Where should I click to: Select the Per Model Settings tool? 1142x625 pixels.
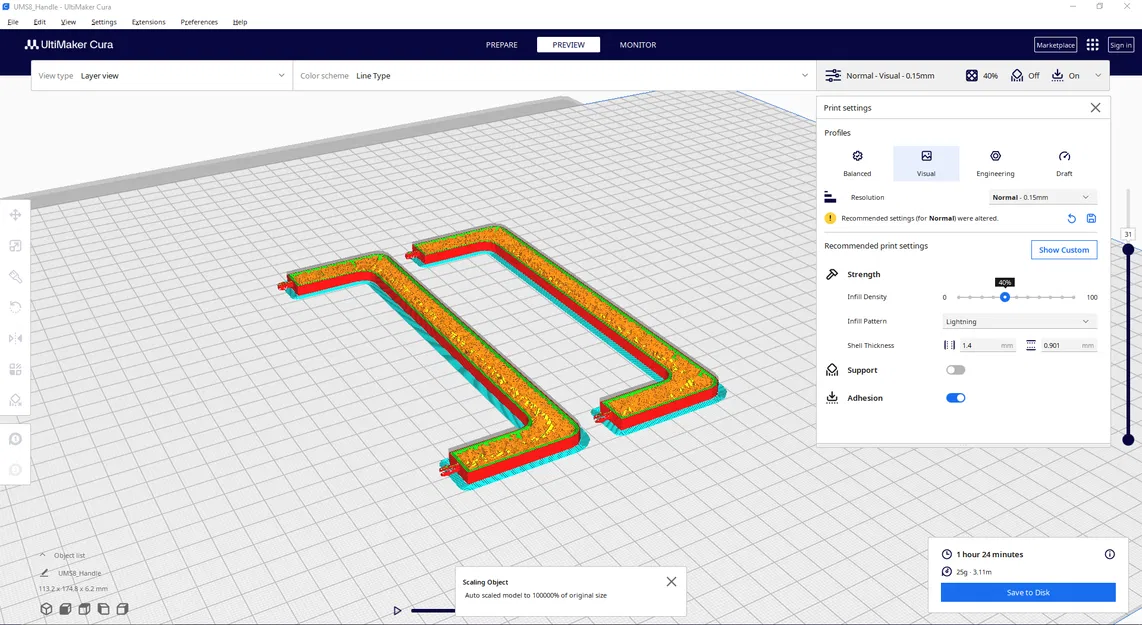pos(15,369)
